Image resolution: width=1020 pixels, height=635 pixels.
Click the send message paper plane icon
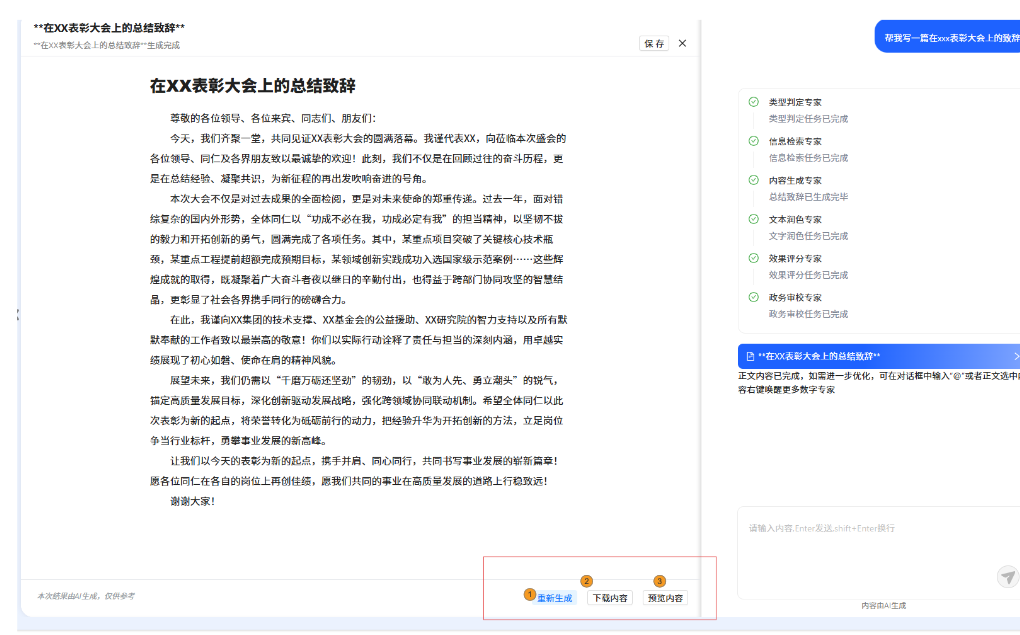[x=1007, y=577]
